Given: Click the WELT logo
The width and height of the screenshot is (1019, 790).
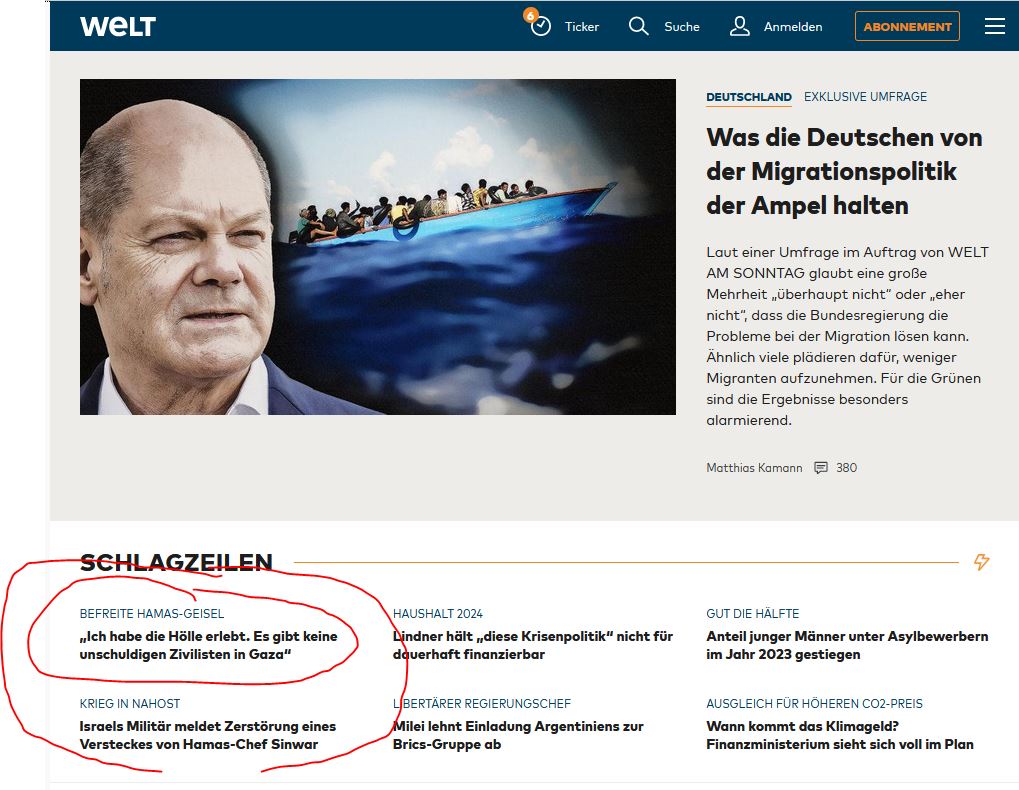Looking at the screenshot, I should pos(118,27).
